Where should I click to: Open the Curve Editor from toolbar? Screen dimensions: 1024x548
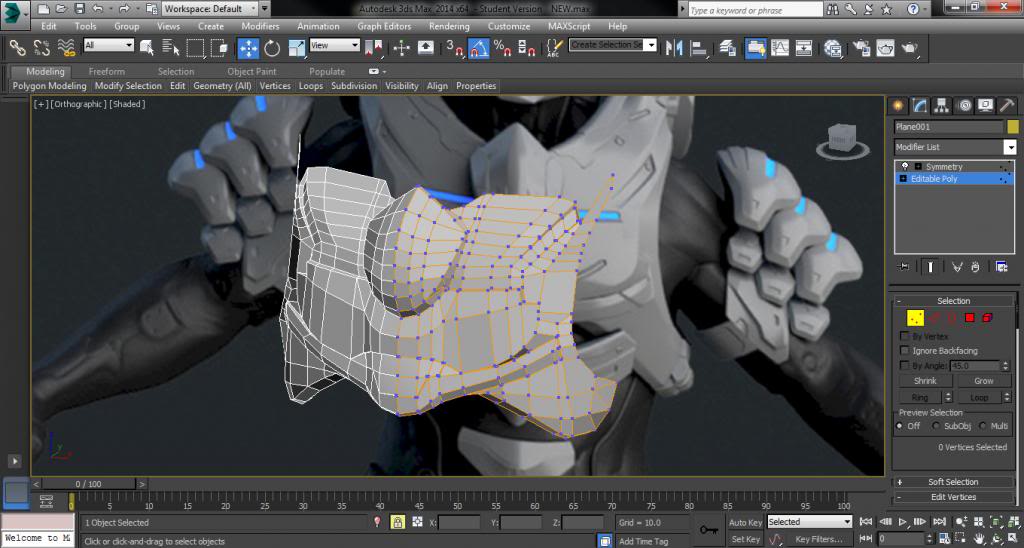[x=778, y=47]
